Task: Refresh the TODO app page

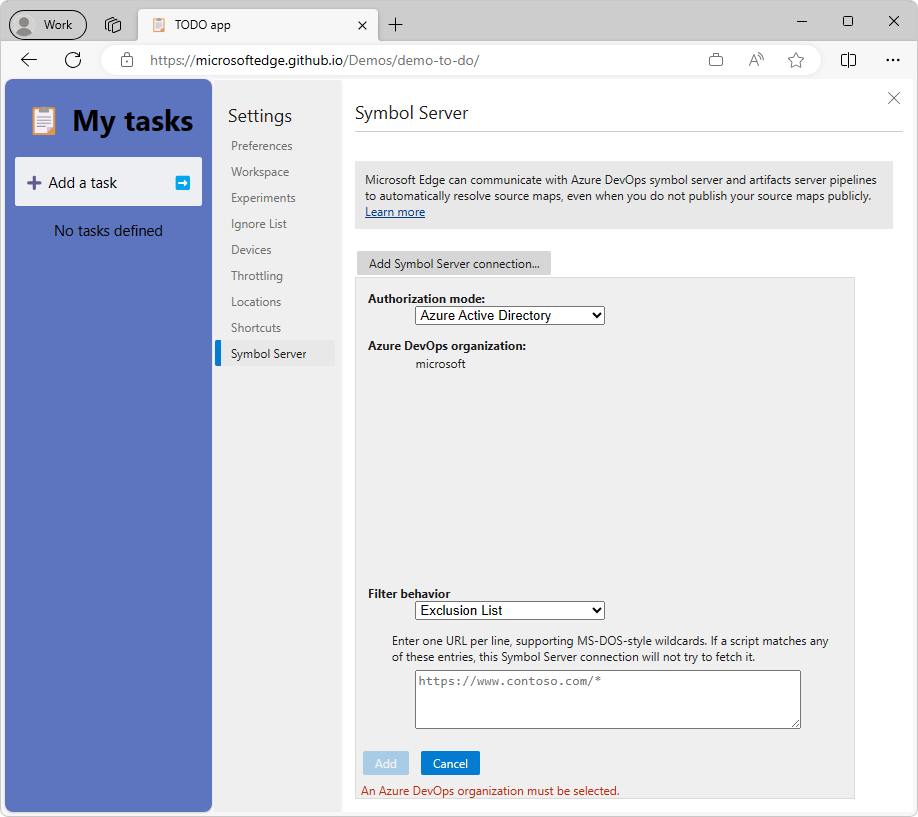Action: pyautogui.click(x=72, y=60)
